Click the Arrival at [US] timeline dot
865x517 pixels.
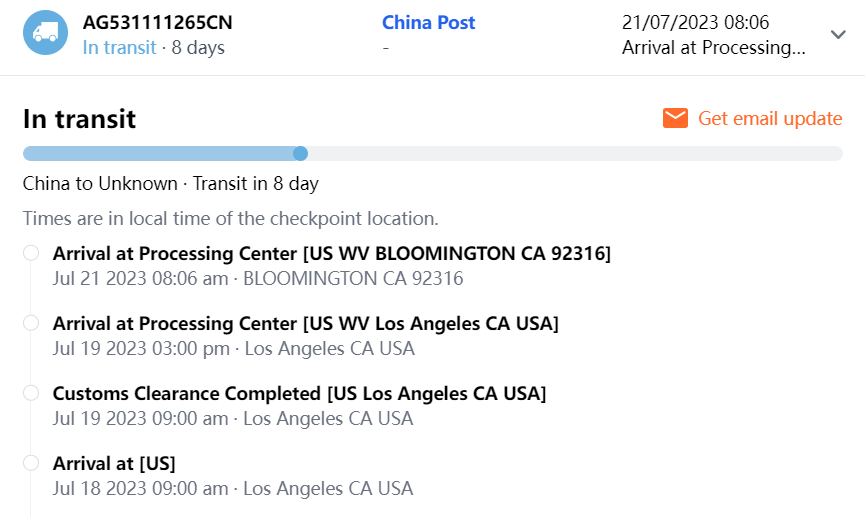31,463
